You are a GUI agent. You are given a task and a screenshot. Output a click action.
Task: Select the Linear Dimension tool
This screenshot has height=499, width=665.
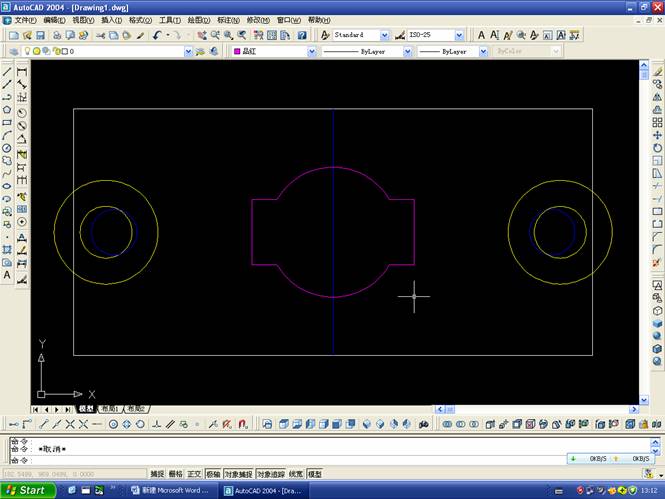click(x=22, y=72)
